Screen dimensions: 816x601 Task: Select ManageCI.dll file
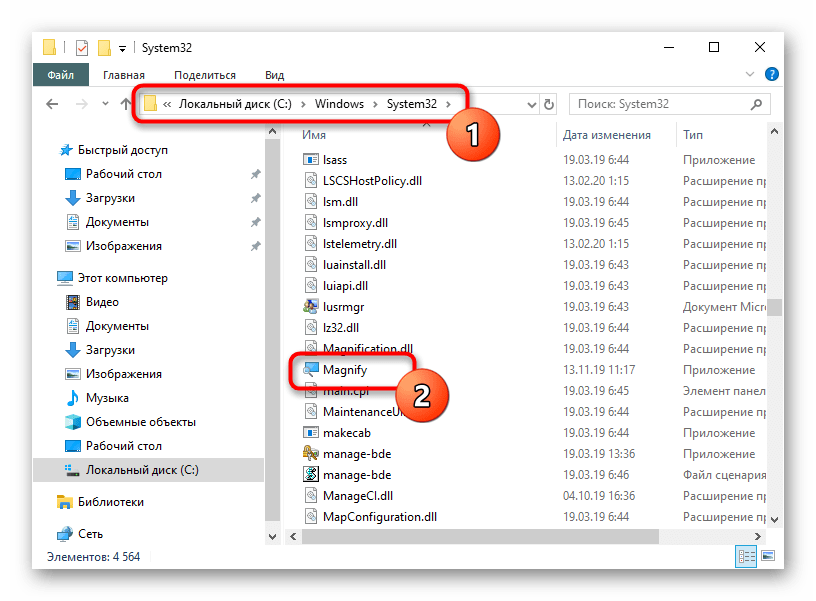(x=358, y=495)
